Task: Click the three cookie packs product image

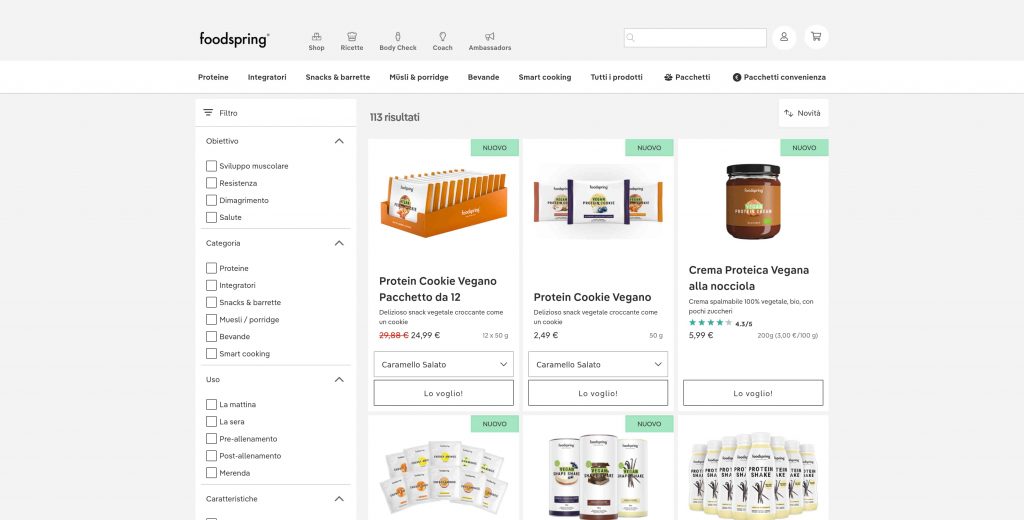Action: [x=598, y=201]
